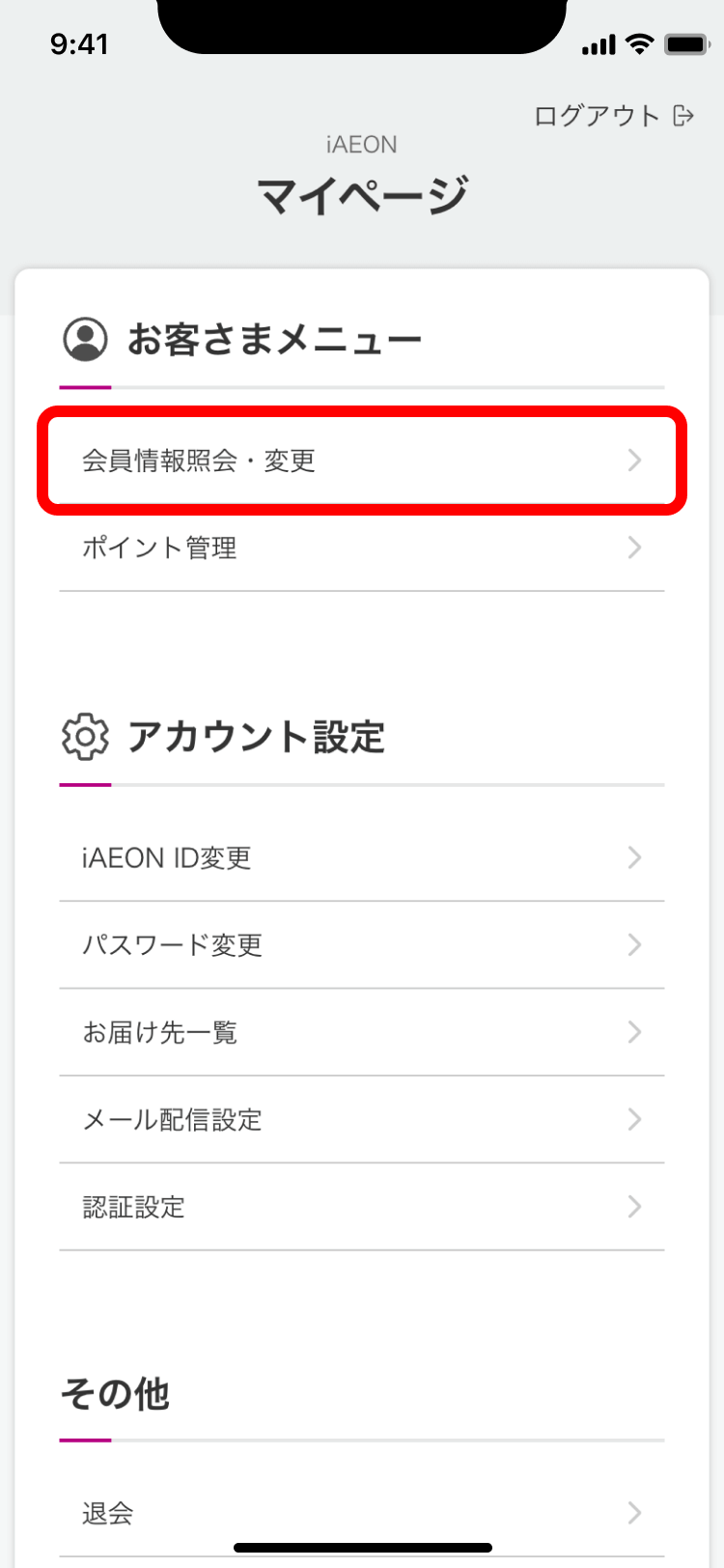Open 会員情報照会・変更 menu item
The height and width of the screenshot is (1568, 724).
361,461
